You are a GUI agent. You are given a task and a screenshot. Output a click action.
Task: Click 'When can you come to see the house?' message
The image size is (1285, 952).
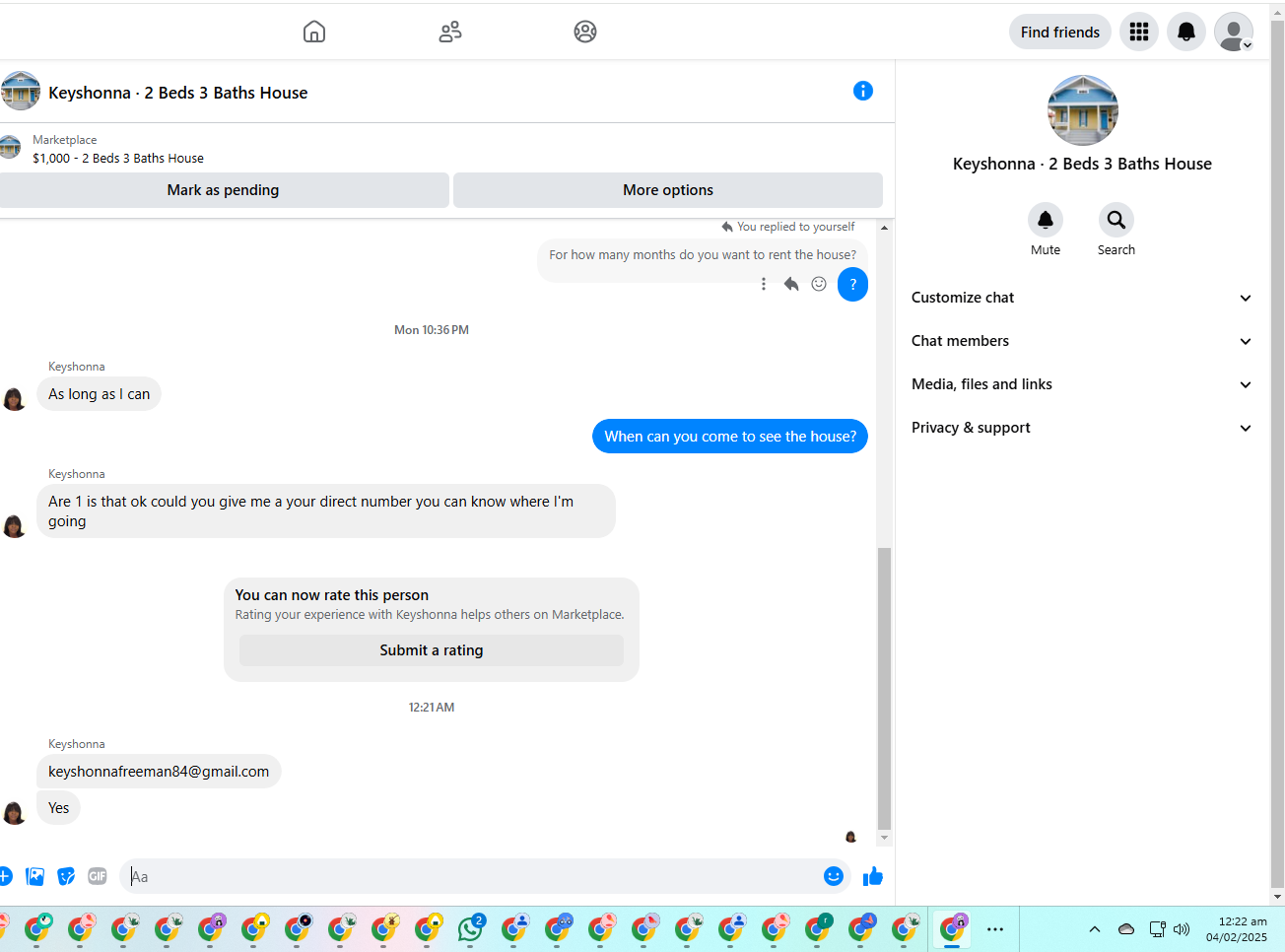pos(730,437)
